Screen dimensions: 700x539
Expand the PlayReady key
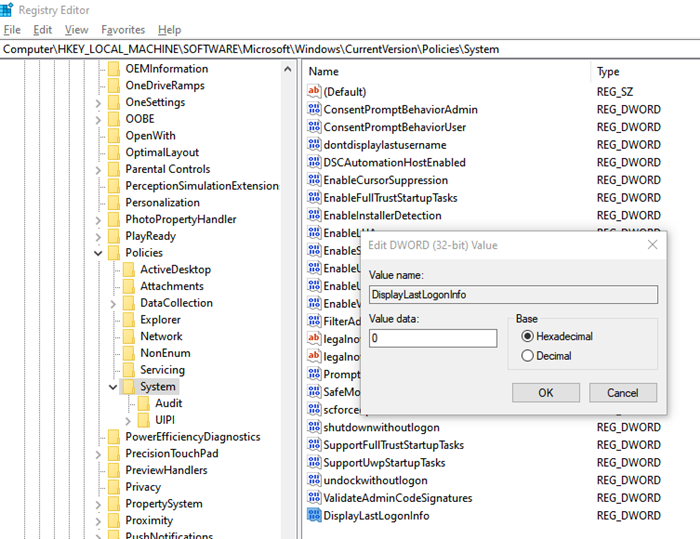click(x=98, y=237)
